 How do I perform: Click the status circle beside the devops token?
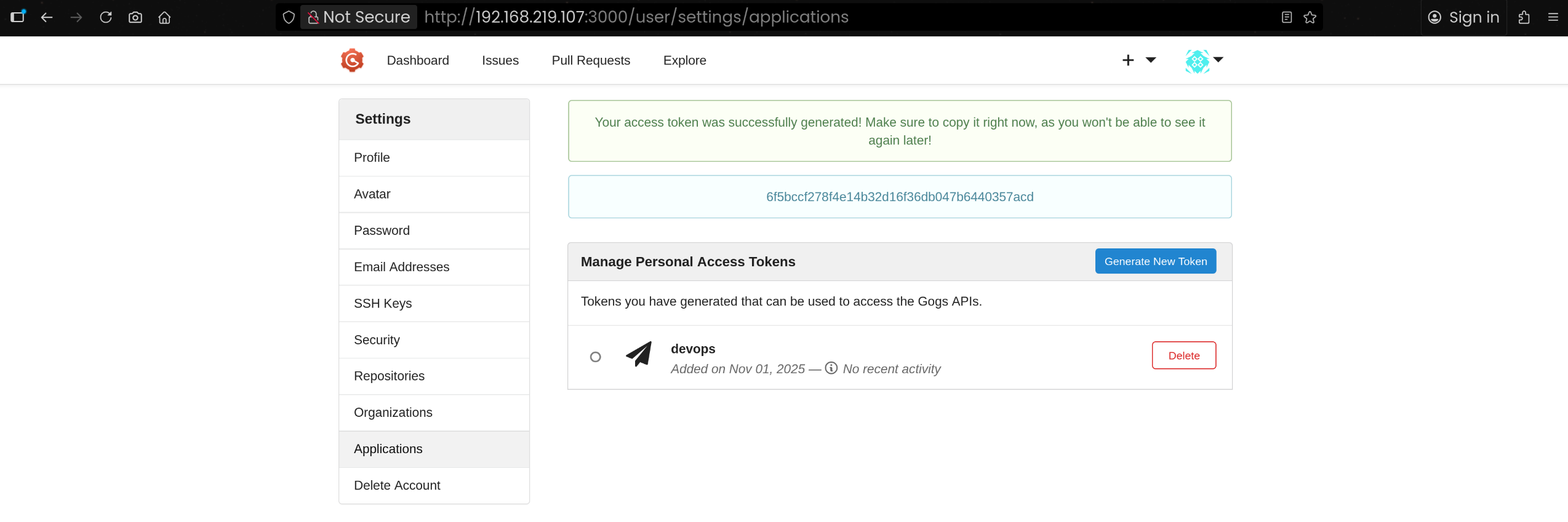(595, 357)
